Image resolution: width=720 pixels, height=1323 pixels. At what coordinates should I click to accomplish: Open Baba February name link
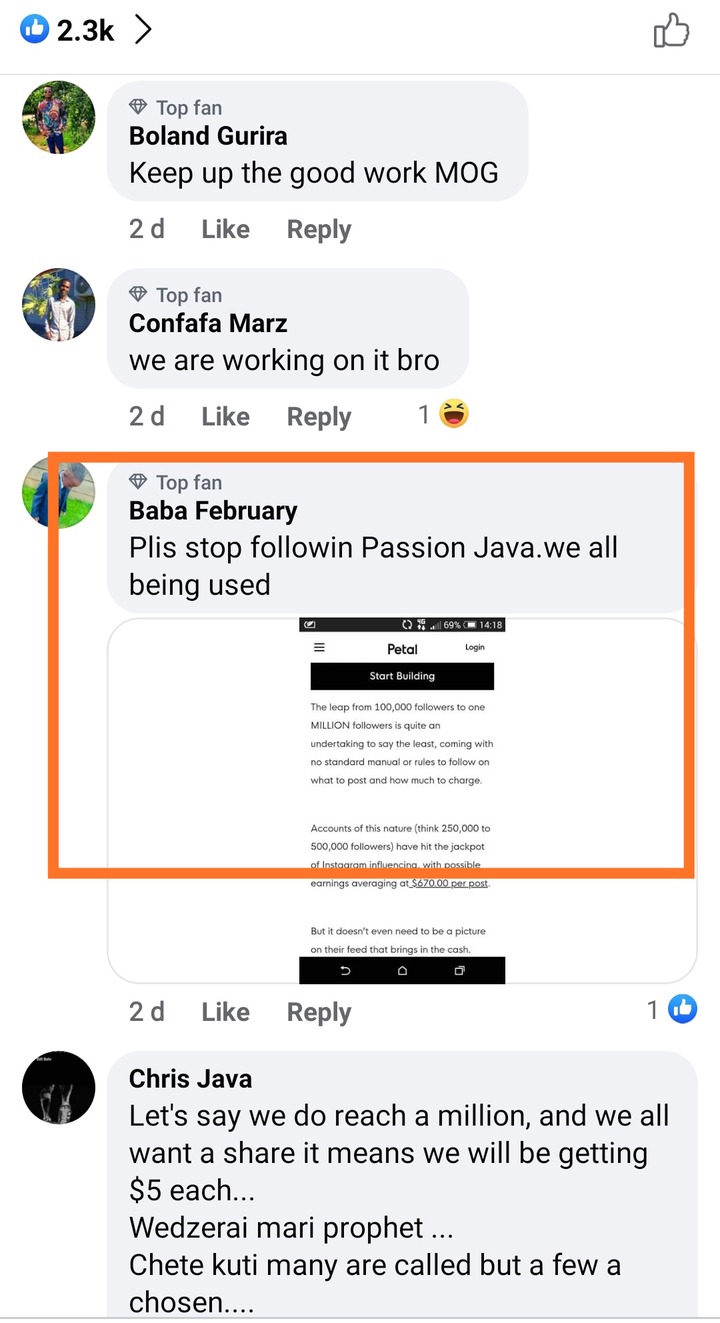[213, 511]
